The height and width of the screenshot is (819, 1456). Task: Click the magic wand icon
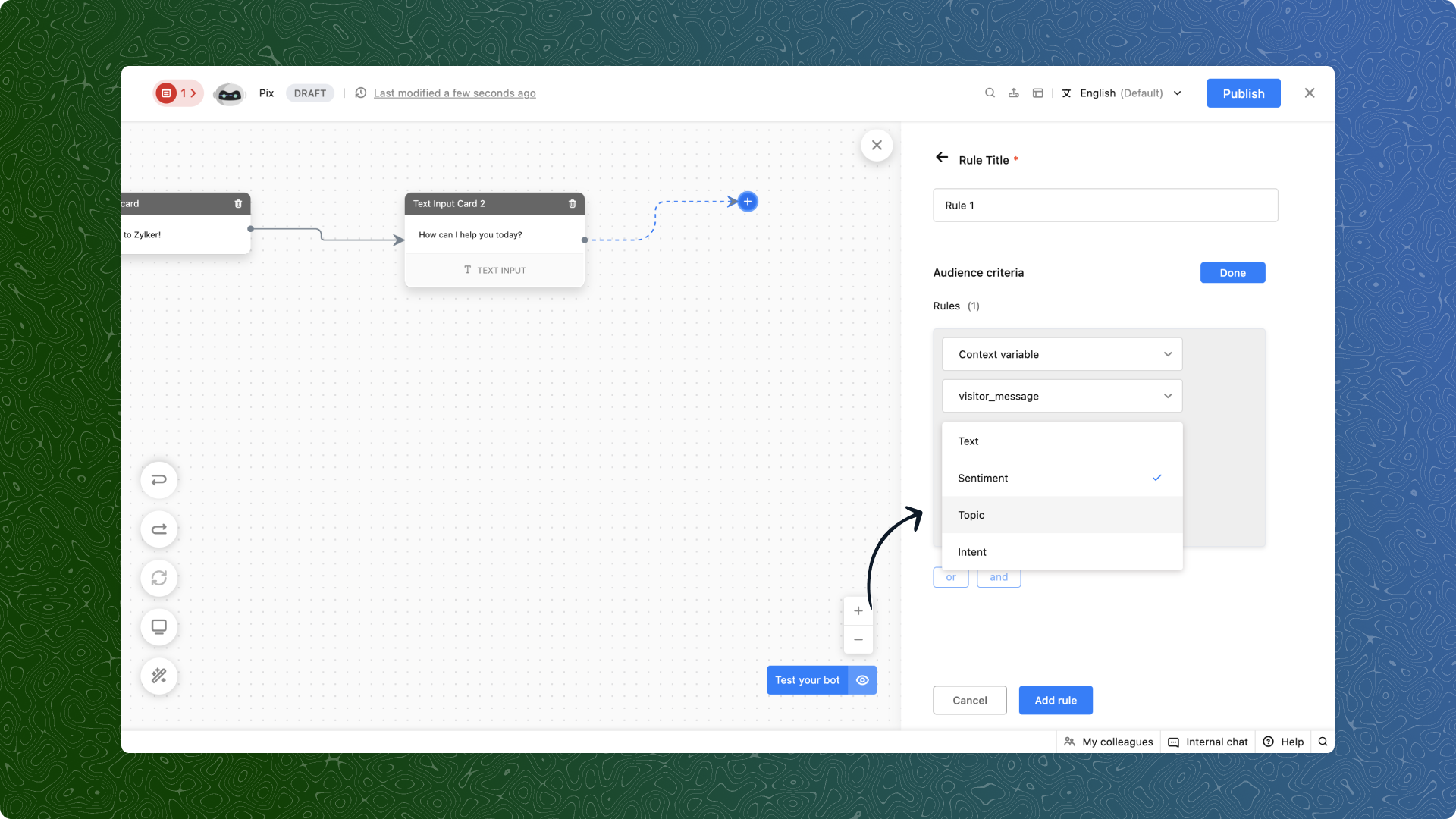pos(159,676)
